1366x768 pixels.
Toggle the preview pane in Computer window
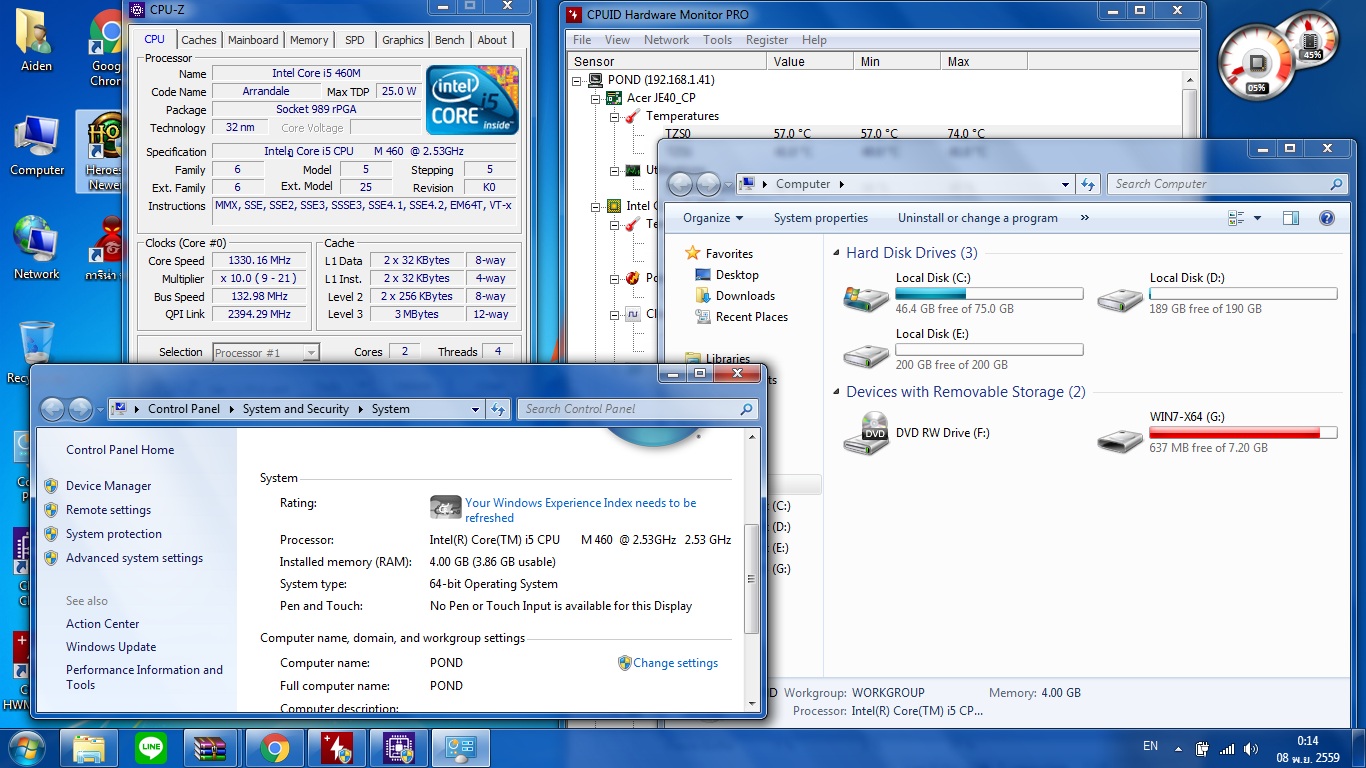click(x=1291, y=218)
